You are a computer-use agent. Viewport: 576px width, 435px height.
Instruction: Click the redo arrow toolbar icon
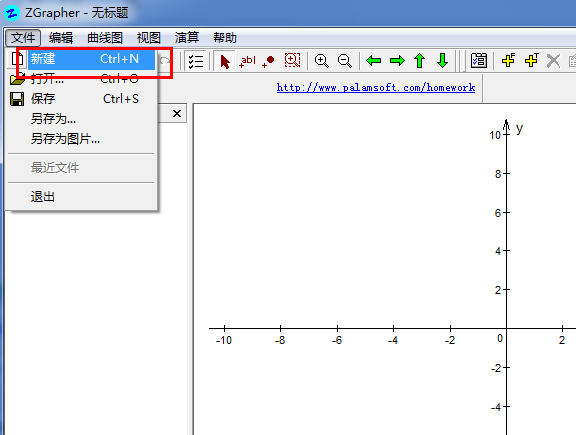coord(165,61)
